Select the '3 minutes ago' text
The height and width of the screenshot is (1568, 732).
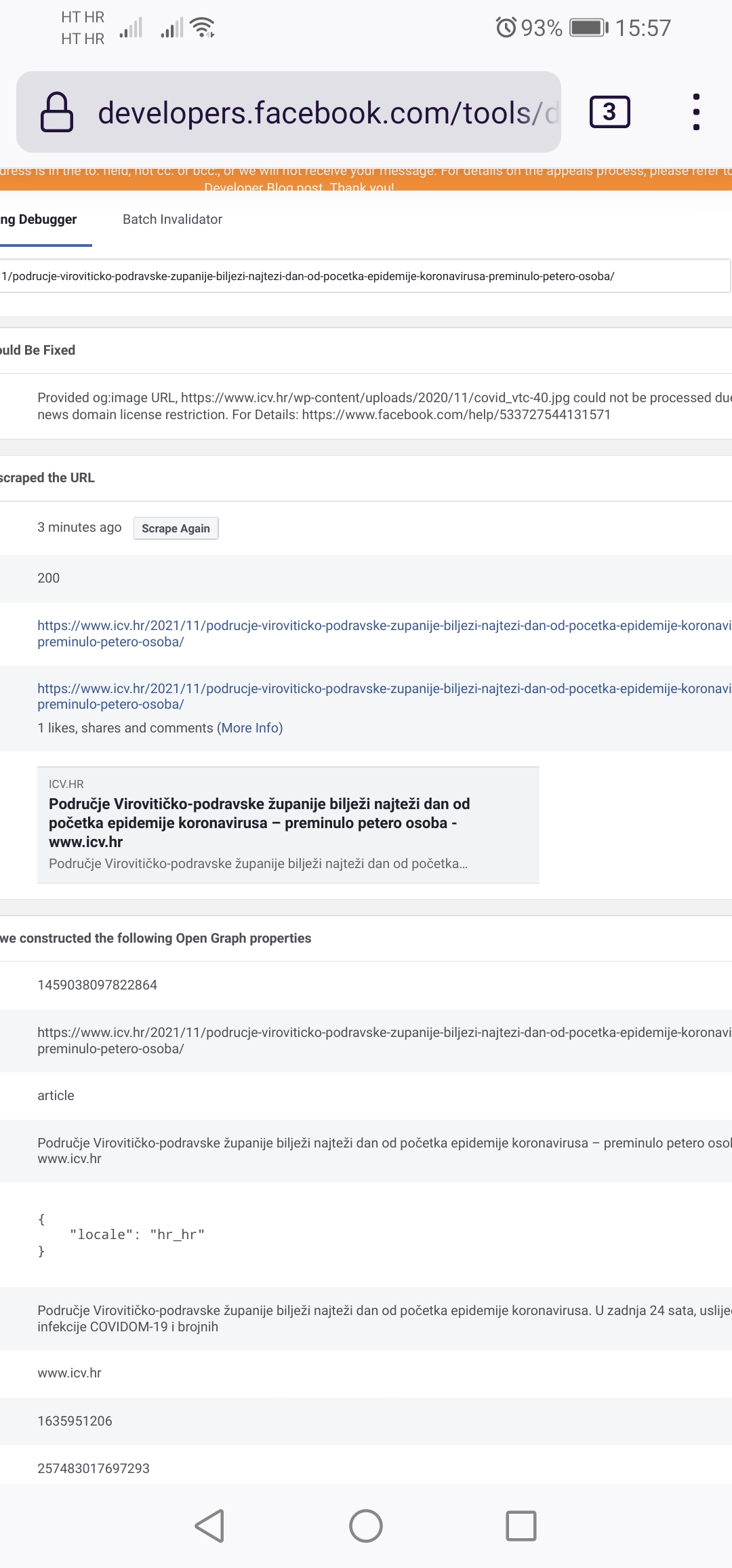pos(79,528)
